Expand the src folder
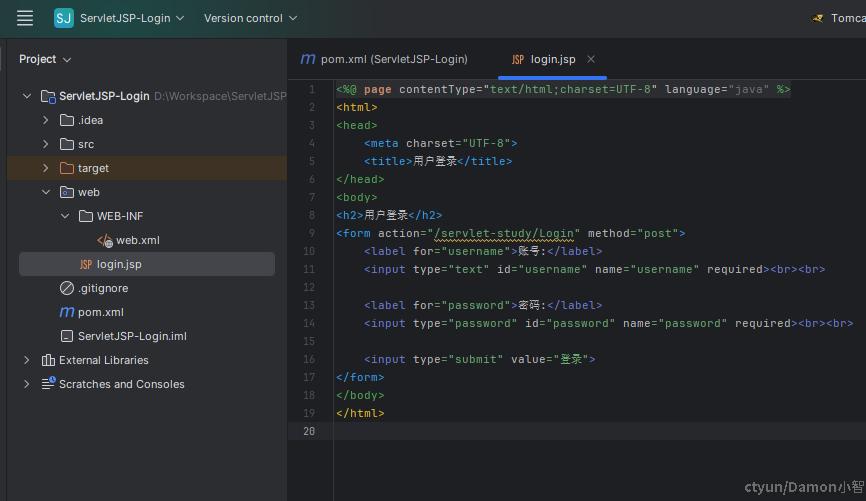This screenshot has width=866, height=501. coord(45,144)
